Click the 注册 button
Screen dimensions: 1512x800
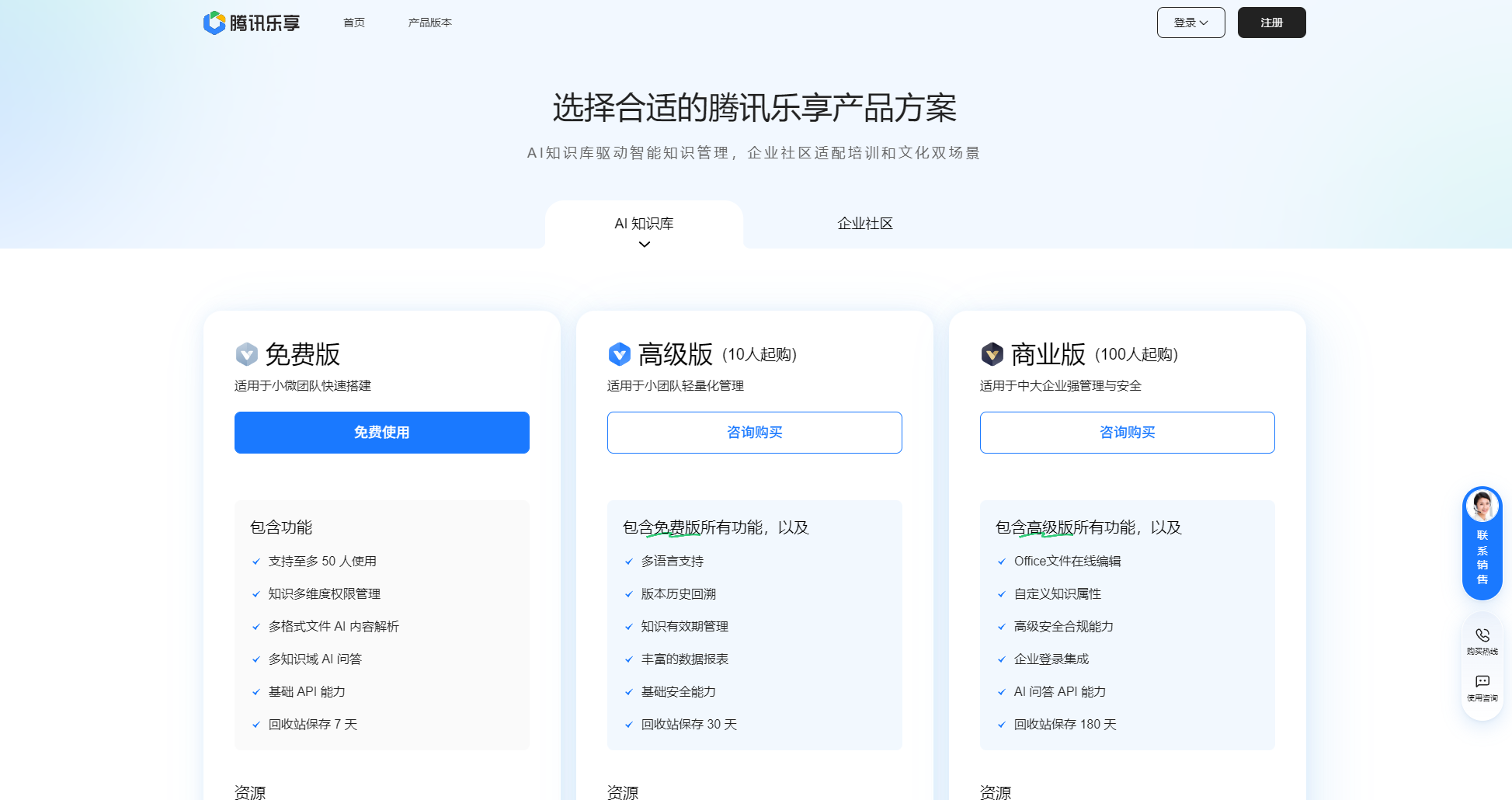1271,22
